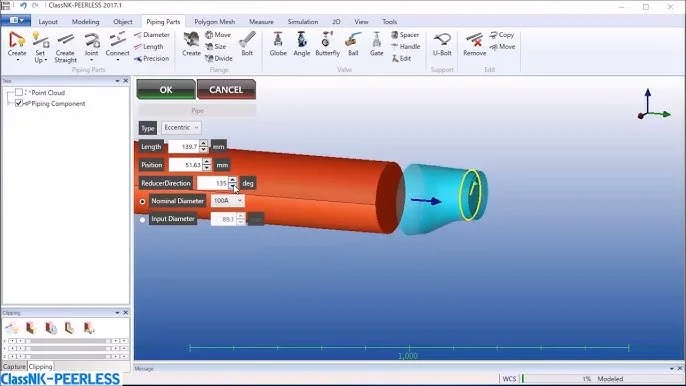The image size is (686, 386).
Task: Click Copy in the Edit group
Action: [502, 35]
